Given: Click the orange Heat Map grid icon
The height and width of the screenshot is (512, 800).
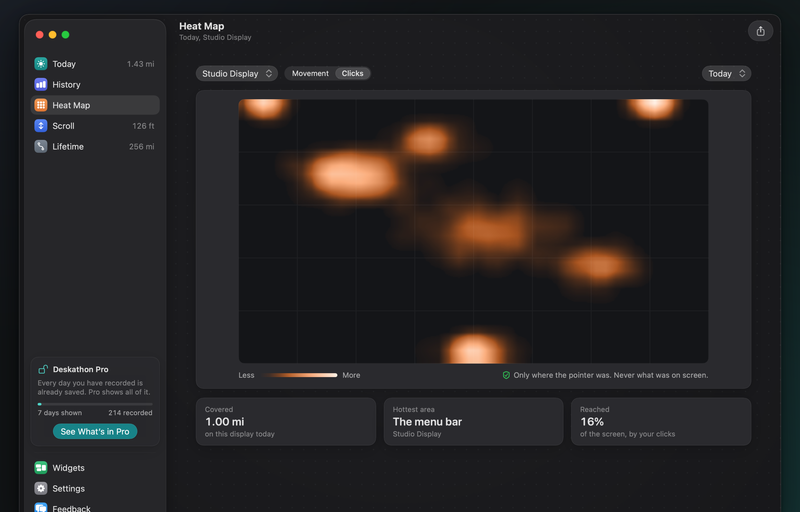Looking at the screenshot, I should pyautogui.click(x=41, y=105).
